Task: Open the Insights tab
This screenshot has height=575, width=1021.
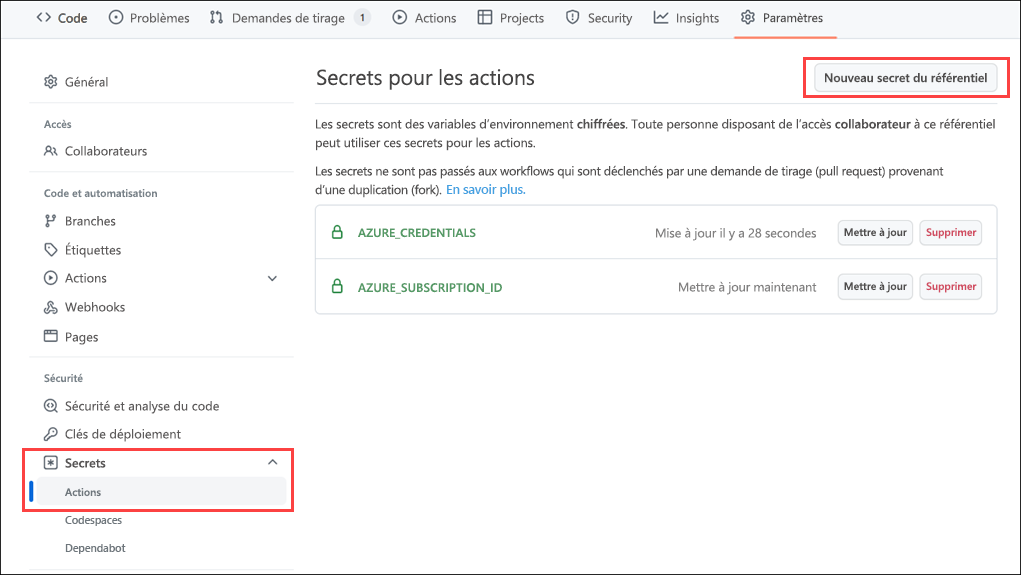Action: tap(686, 18)
